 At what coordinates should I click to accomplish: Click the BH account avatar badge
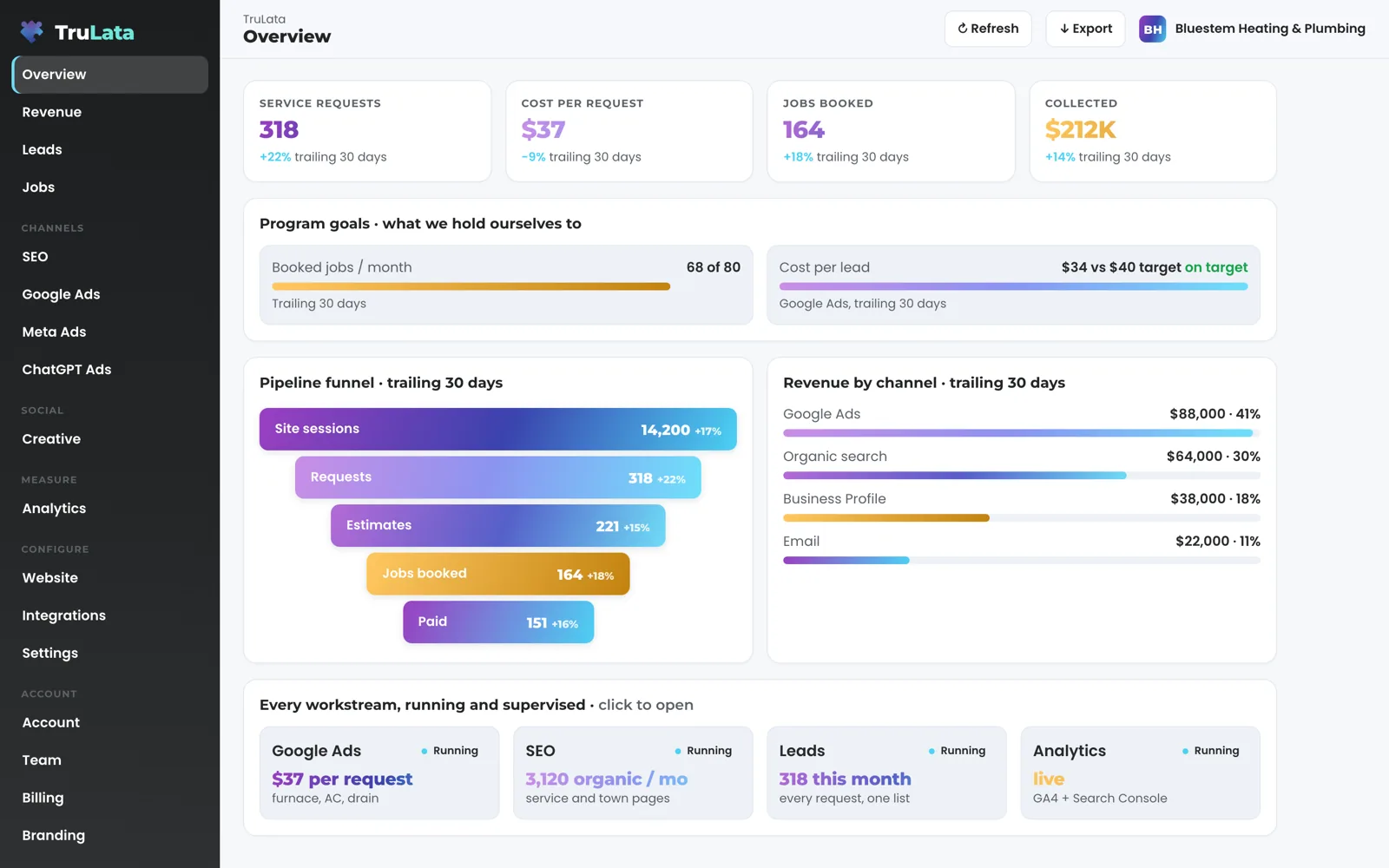click(x=1152, y=29)
